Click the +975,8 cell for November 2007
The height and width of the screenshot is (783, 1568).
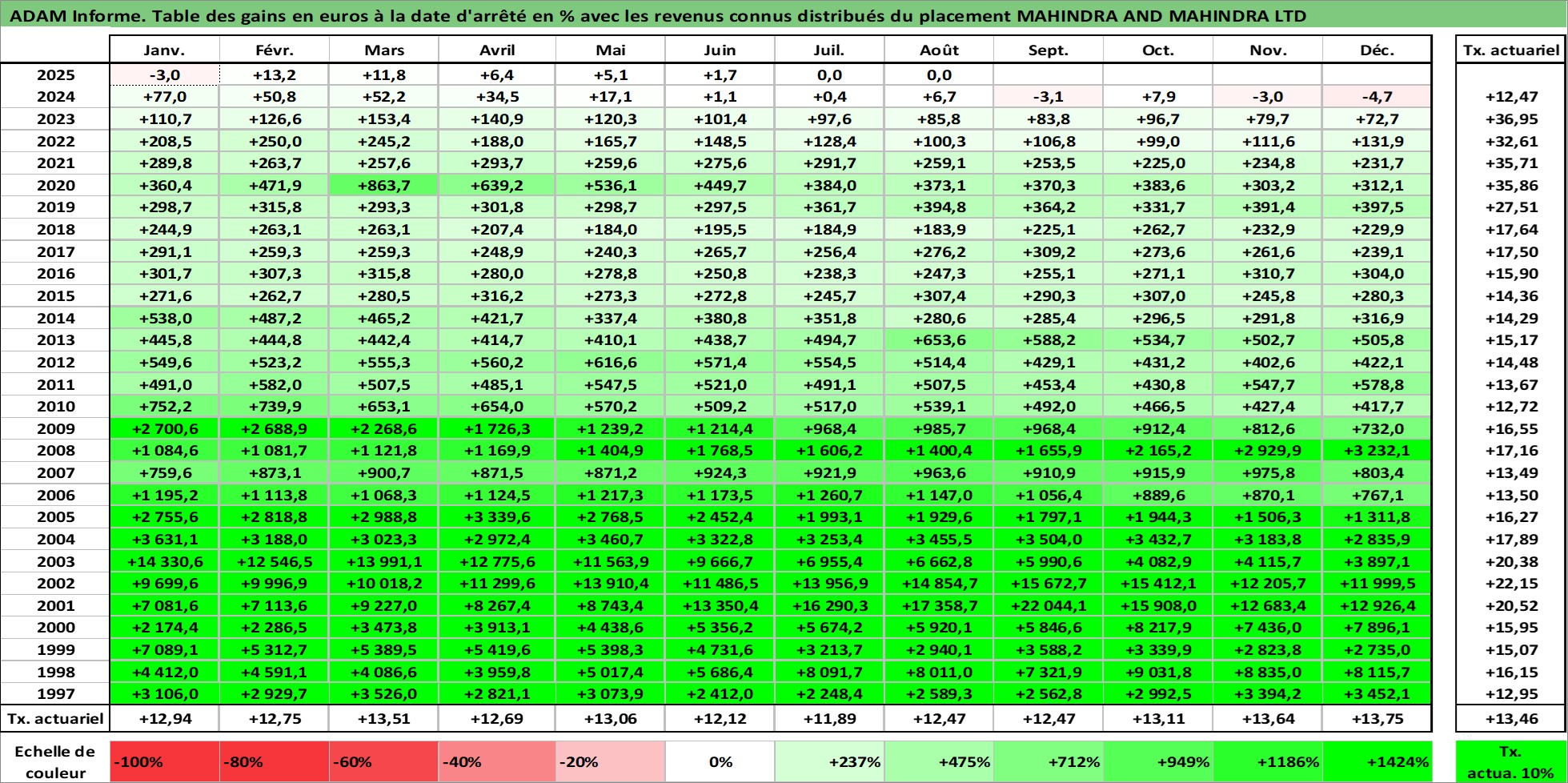[1268, 473]
